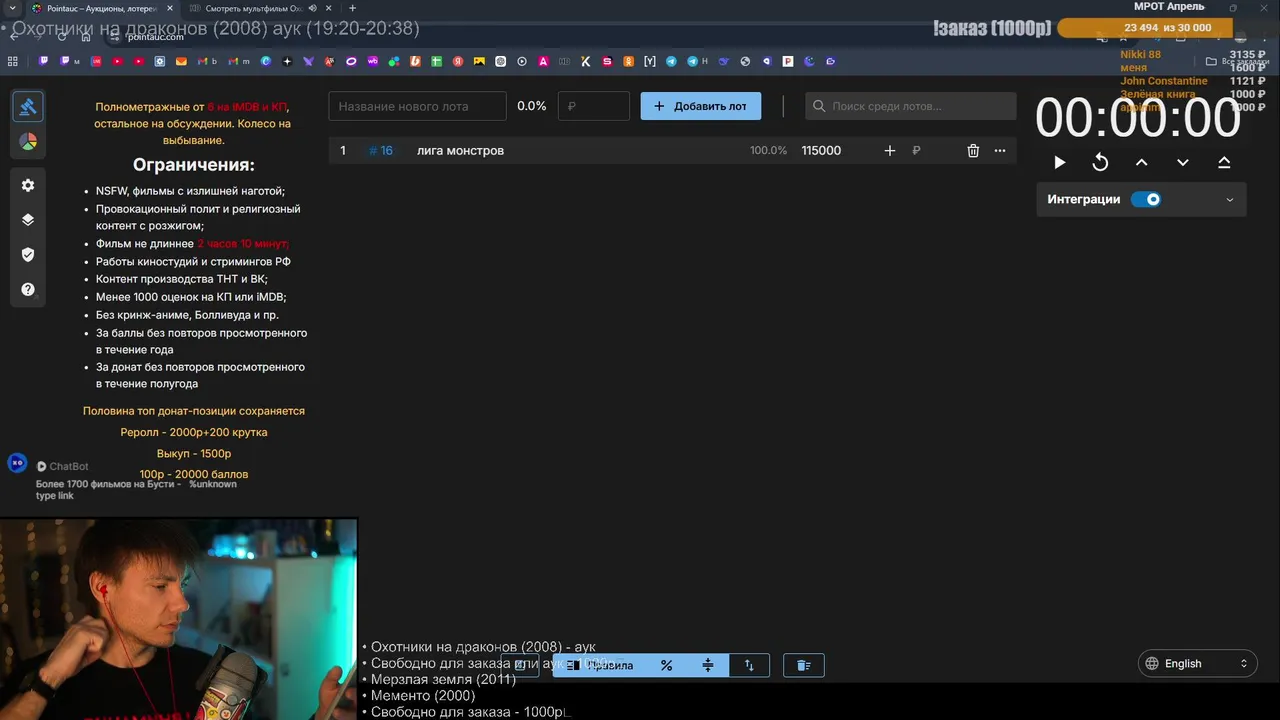Click the double-up arrow timer button

(1224, 163)
